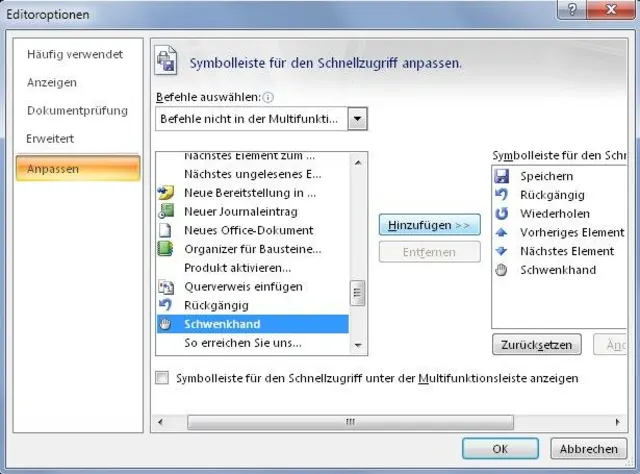Viewport: 640px width, 474px height.
Task: Click the info icon next to Befehle auswählen
Action: point(268,98)
